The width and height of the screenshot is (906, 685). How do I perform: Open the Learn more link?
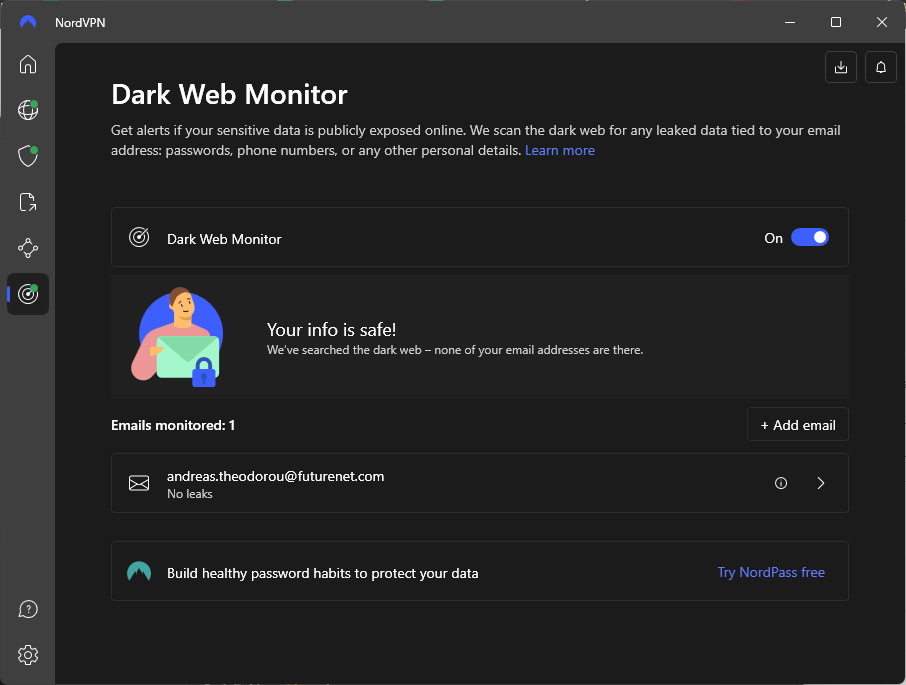pos(559,150)
